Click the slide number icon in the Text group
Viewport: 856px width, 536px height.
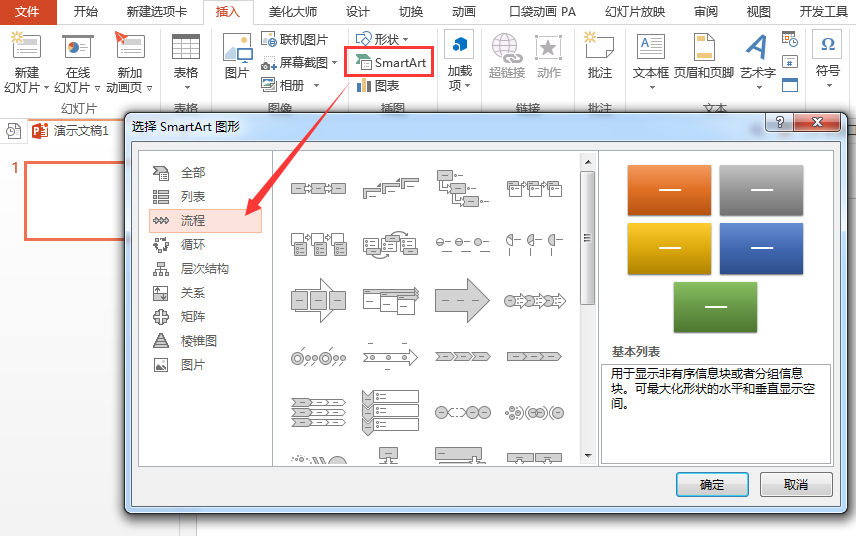coord(789,62)
